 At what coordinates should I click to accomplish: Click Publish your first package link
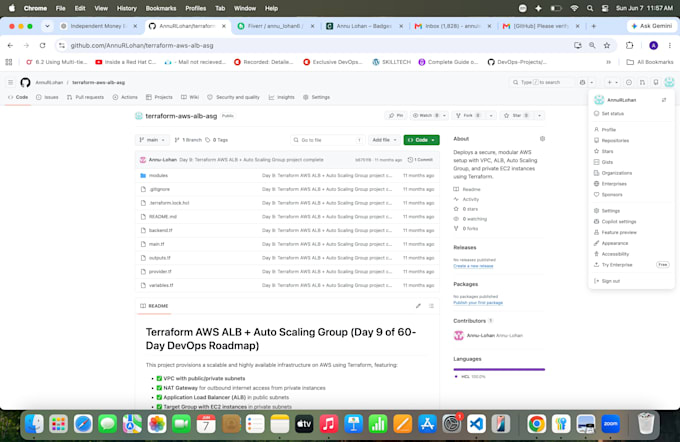pyautogui.click(x=478, y=303)
